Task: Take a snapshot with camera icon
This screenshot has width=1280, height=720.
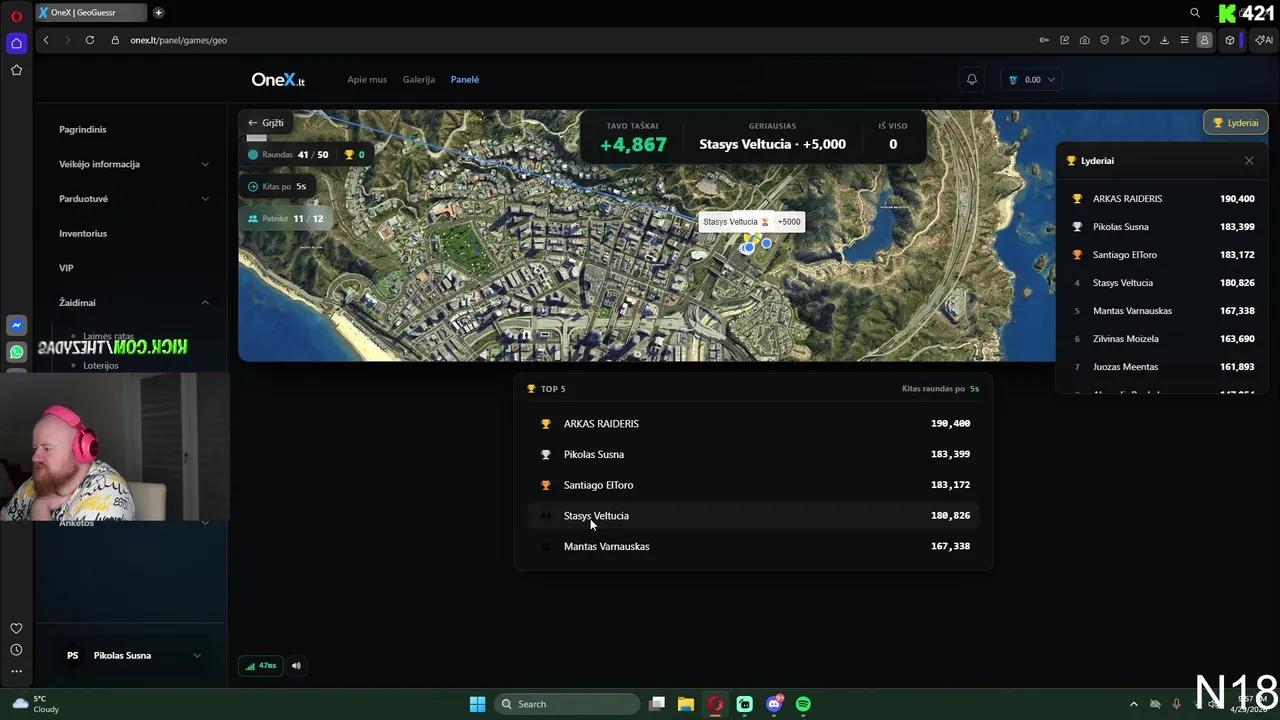Action: 1084,40
